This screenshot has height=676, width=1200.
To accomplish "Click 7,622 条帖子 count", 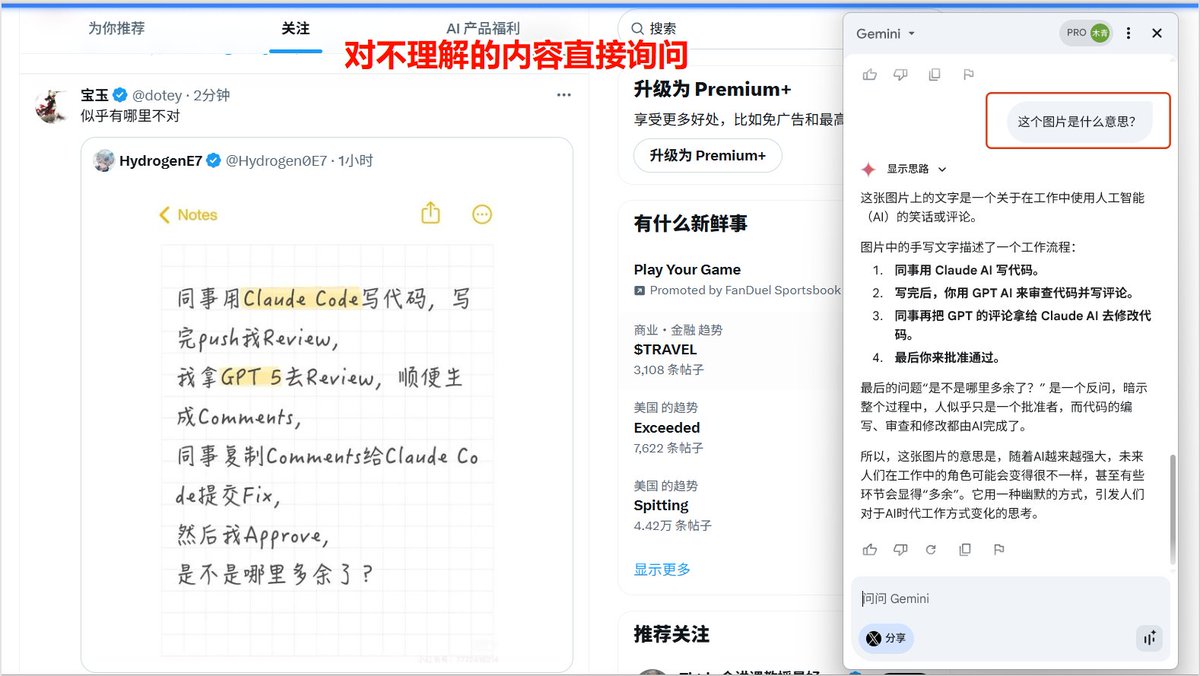I will (669, 448).
